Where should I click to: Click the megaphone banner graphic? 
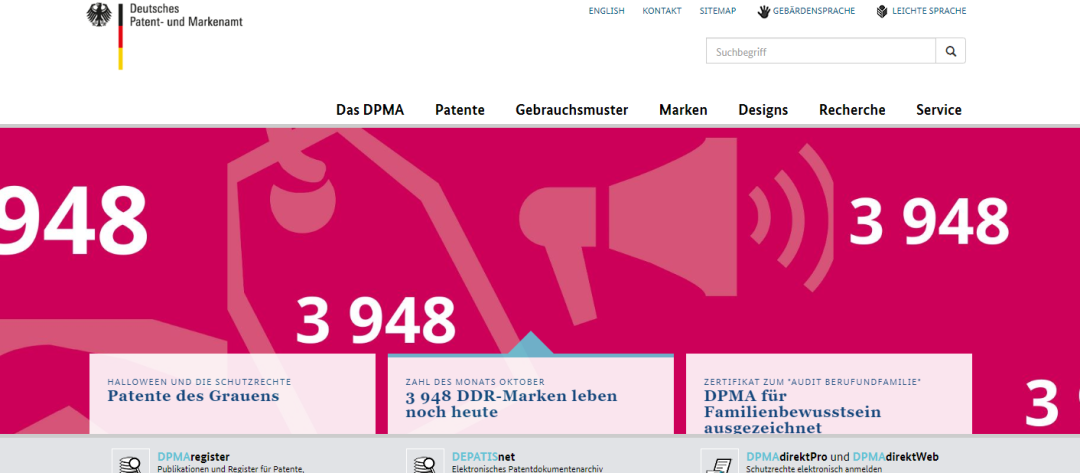(x=675, y=231)
